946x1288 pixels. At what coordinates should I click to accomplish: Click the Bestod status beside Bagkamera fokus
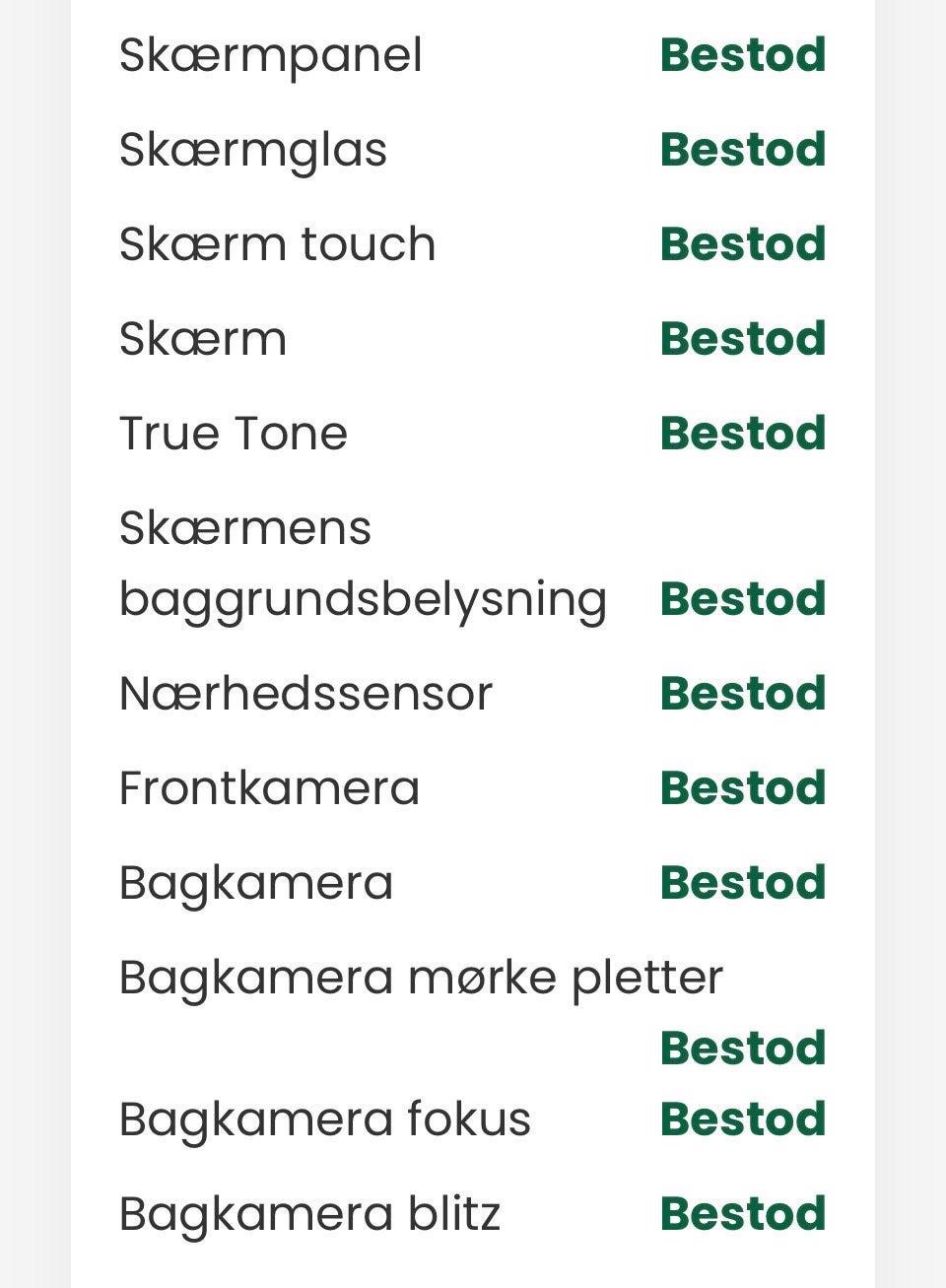point(743,1119)
